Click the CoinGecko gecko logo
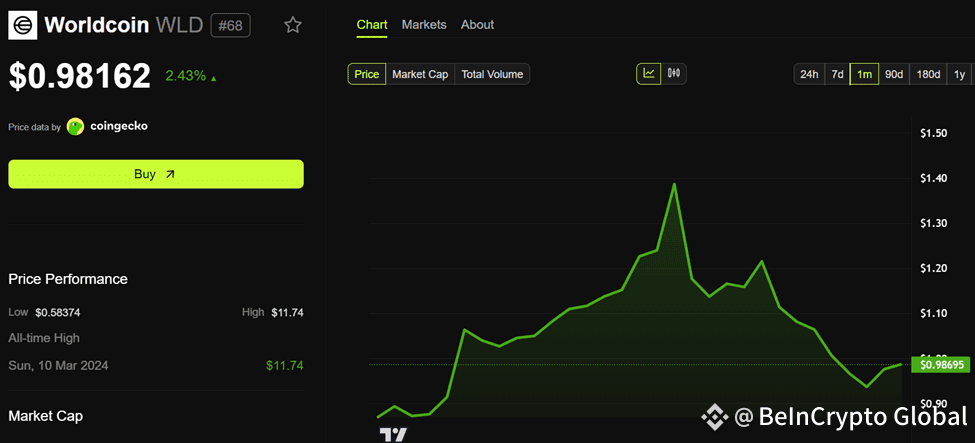Viewport: 975px width, 443px height. 75,126
